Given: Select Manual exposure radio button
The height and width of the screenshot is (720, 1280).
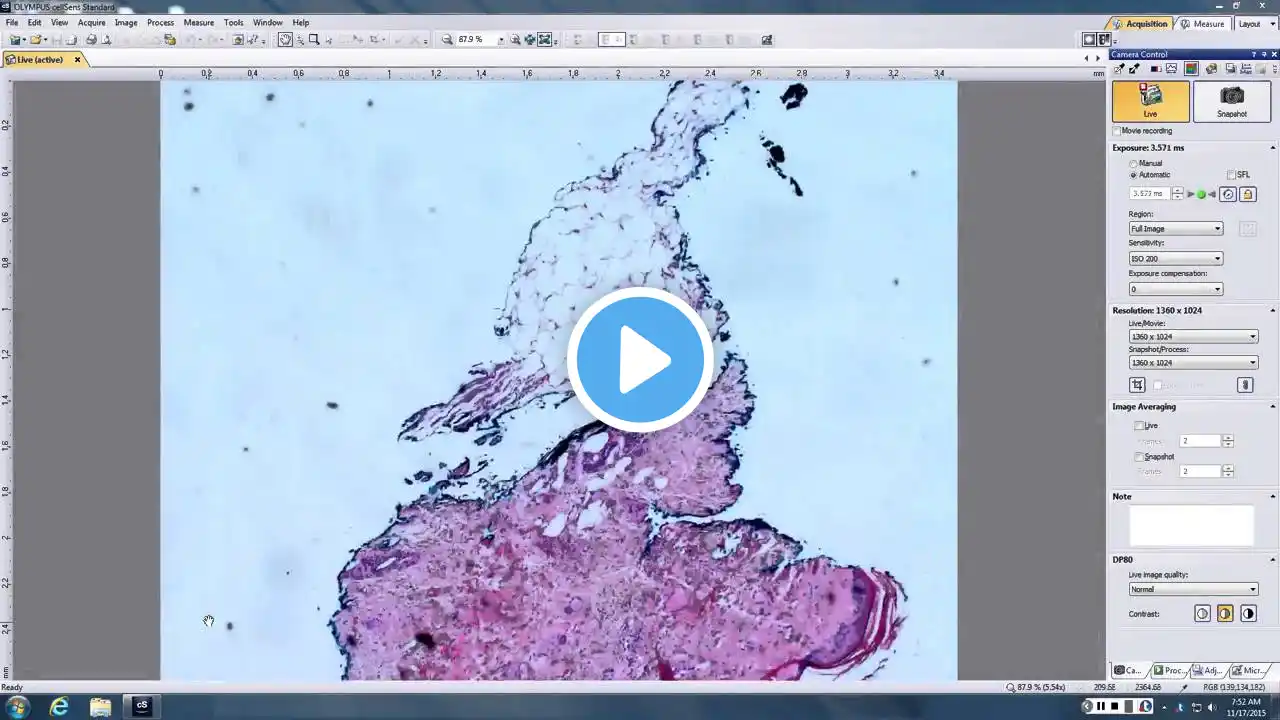Looking at the screenshot, I should (x=1134, y=163).
